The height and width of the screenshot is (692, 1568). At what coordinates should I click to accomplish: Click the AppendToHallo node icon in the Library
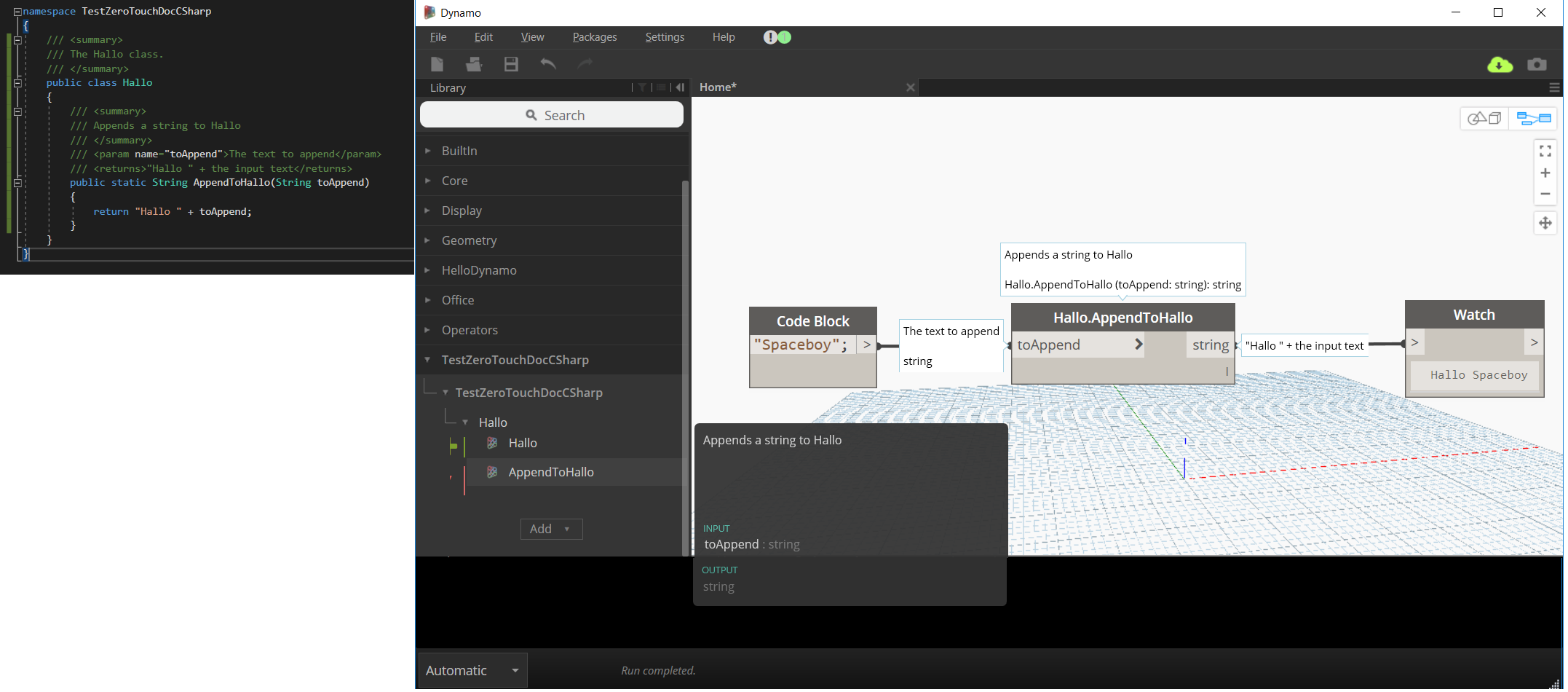(492, 472)
